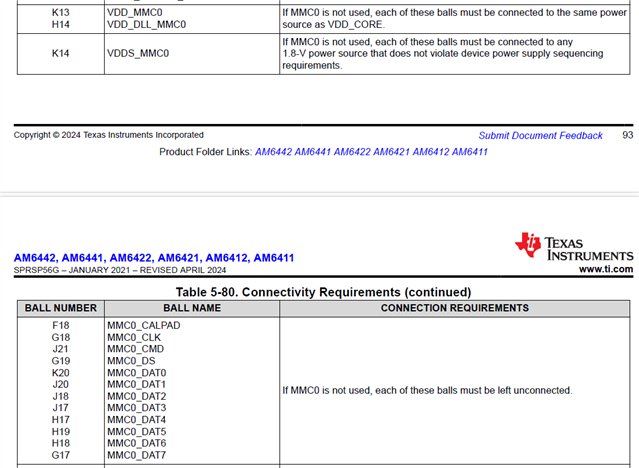The height and width of the screenshot is (468, 639).
Task: Open the AM6422 product folder link
Action: (352, 152)
